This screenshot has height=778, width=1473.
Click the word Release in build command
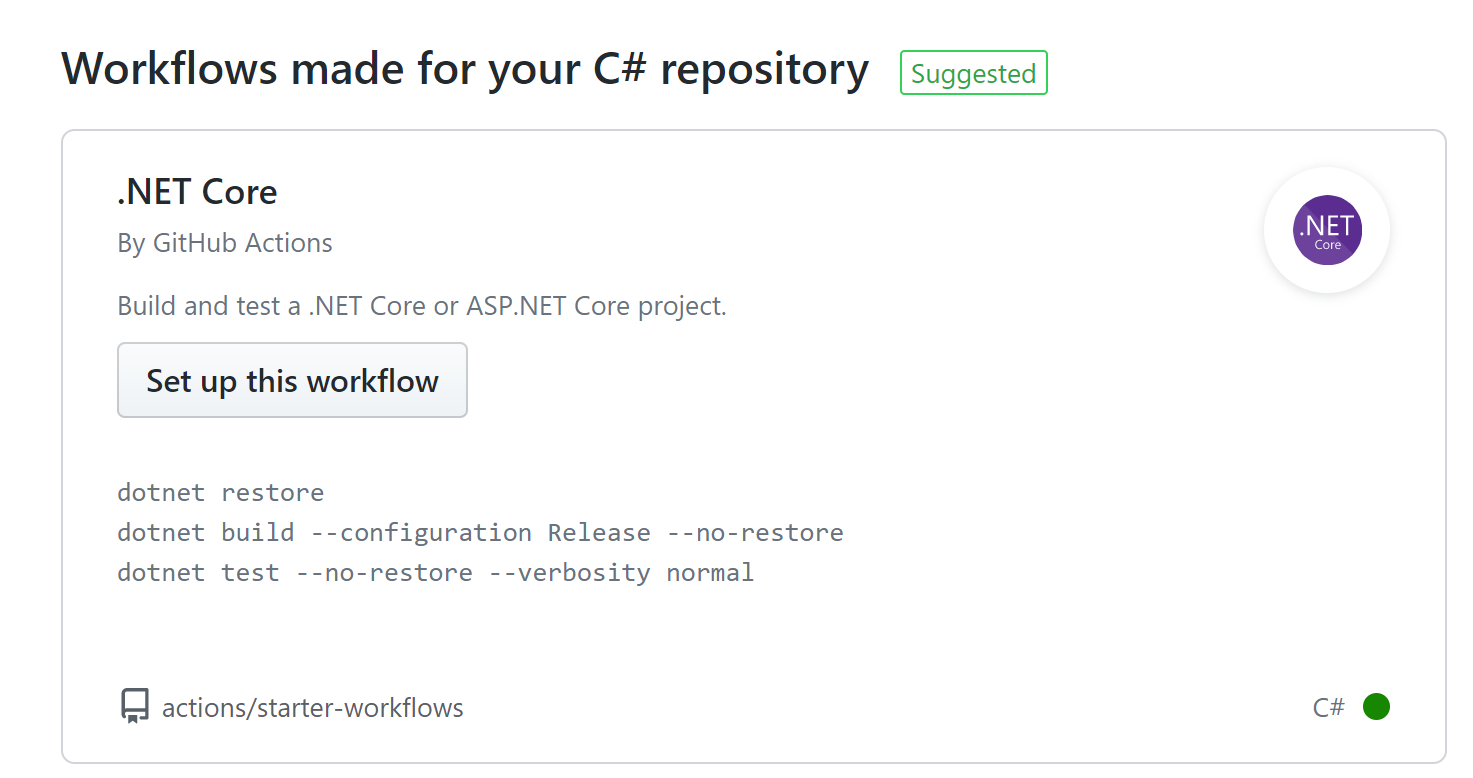coord(598,533)
